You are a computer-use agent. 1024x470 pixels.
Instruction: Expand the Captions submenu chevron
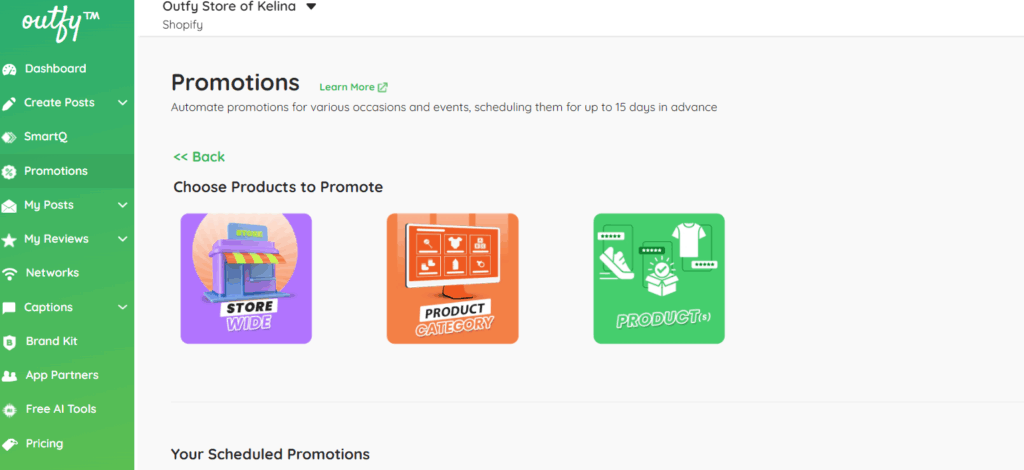(122, 307)
